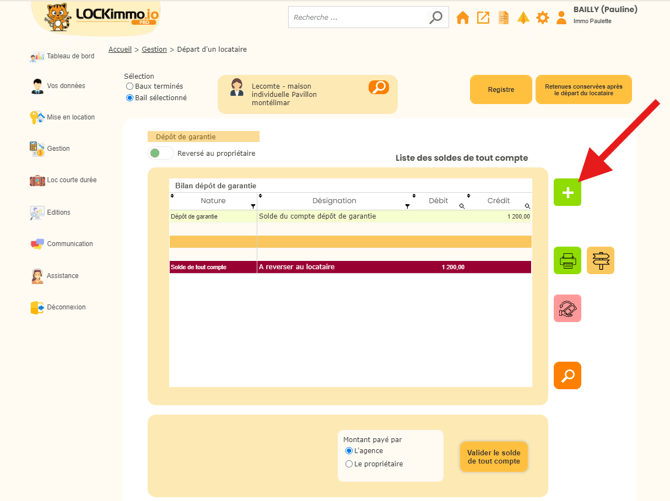Viewport: 670px width, 501px height.
Task: Select 'Le propriétaire' as payer
Action: click(349, 464)
